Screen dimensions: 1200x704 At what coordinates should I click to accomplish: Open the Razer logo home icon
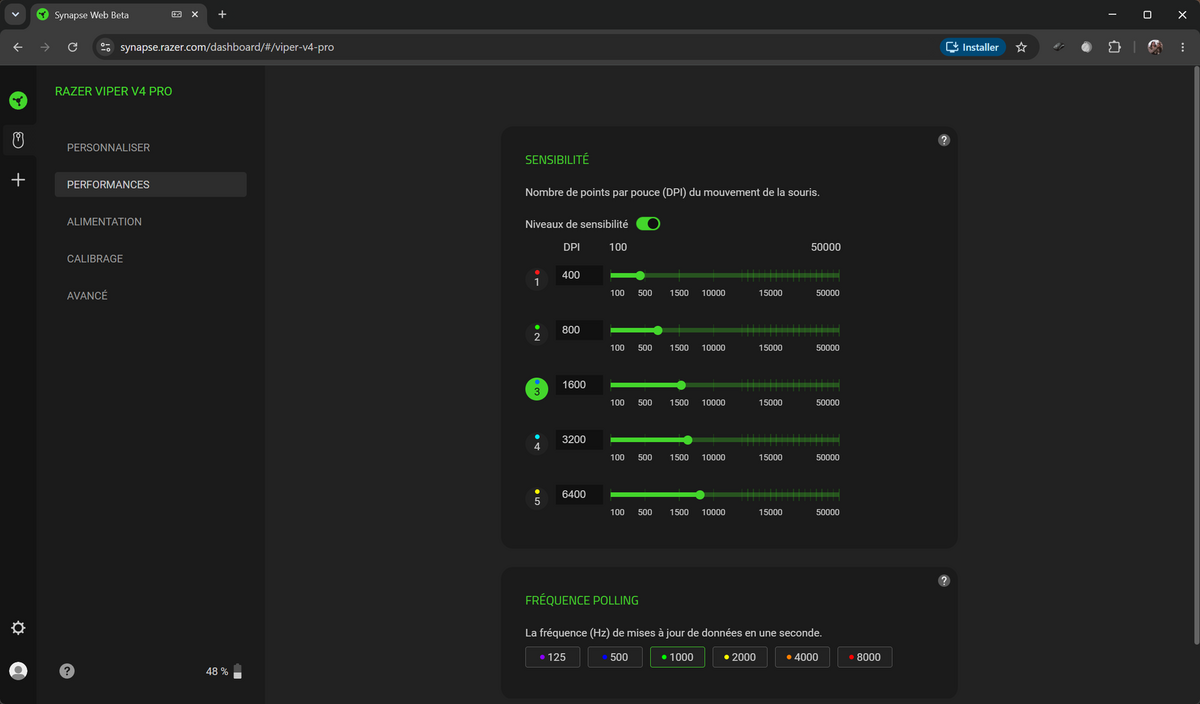coord(18,100)
